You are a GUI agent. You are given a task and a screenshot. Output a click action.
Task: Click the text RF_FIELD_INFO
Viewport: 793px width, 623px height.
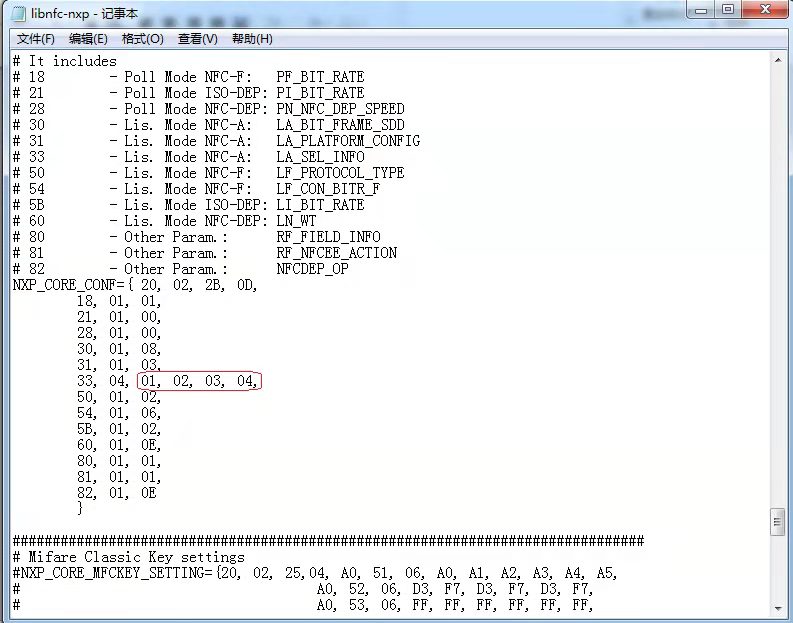tap(328, 237)
